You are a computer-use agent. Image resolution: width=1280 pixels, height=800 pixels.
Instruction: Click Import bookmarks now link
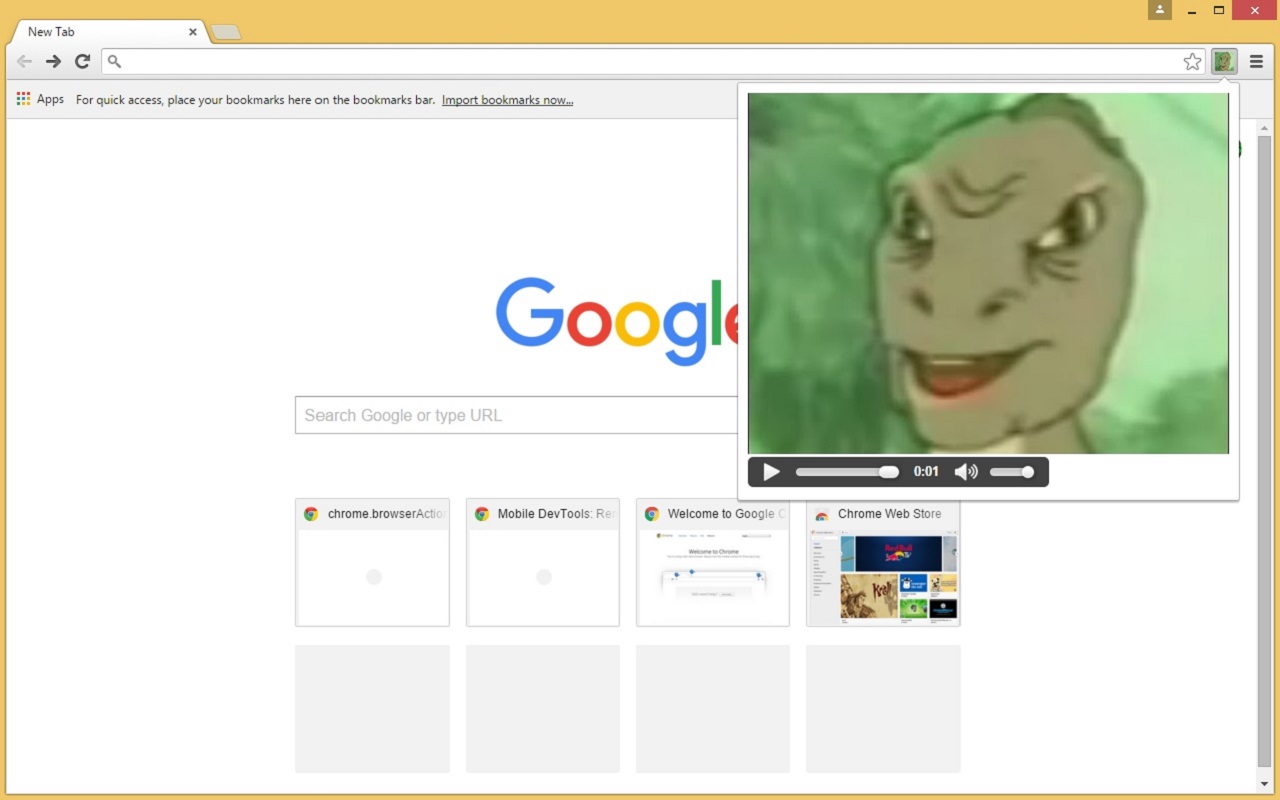[x=507, y=100]
